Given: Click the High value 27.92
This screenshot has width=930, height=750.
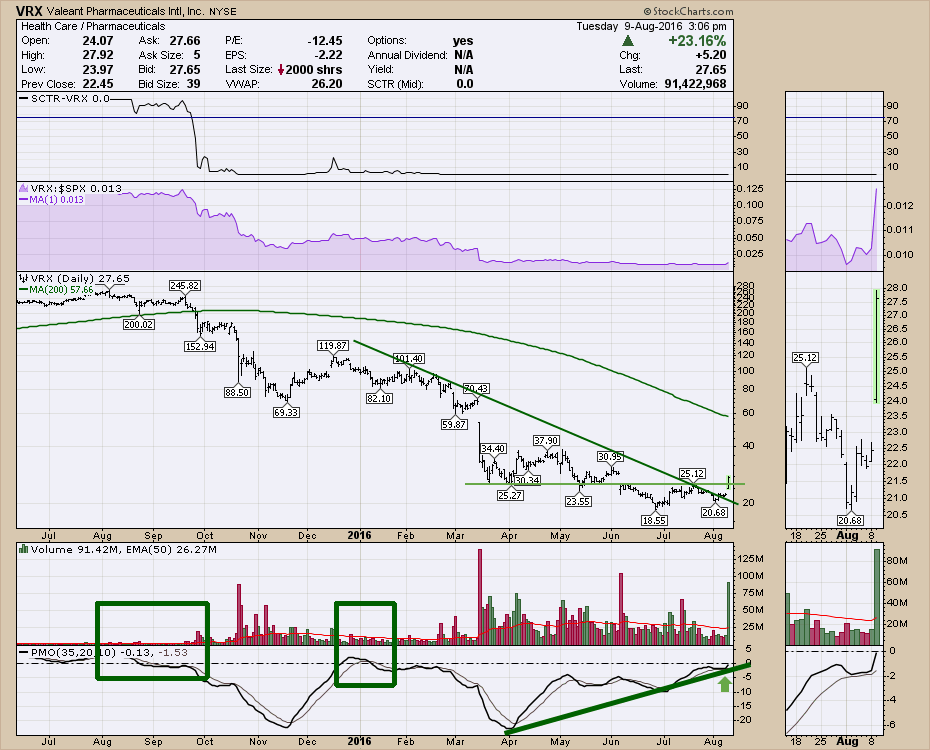Looking at the screenshot, I should [x=98, y=55].
